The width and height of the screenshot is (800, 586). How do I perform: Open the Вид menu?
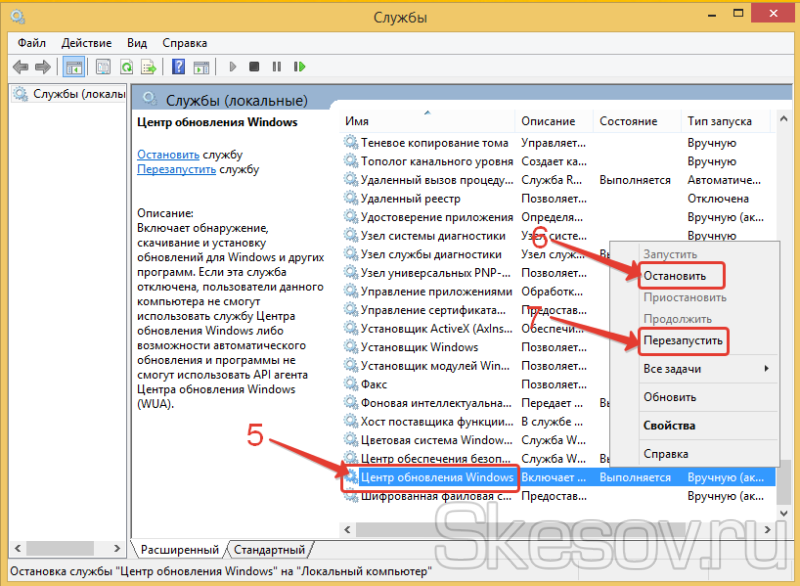click(x=137, y=43)
